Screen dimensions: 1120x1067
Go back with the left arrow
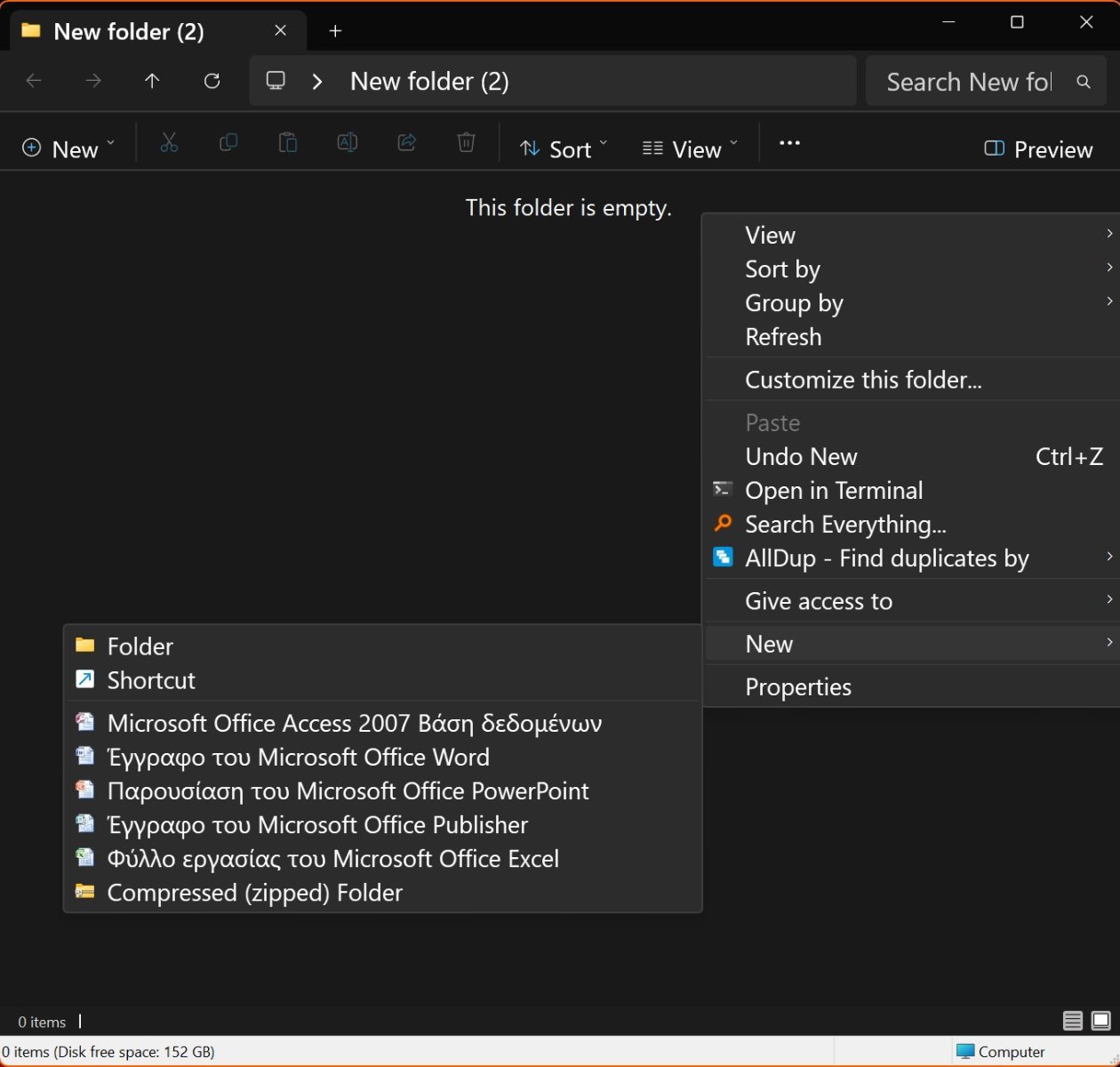[34, 81]
